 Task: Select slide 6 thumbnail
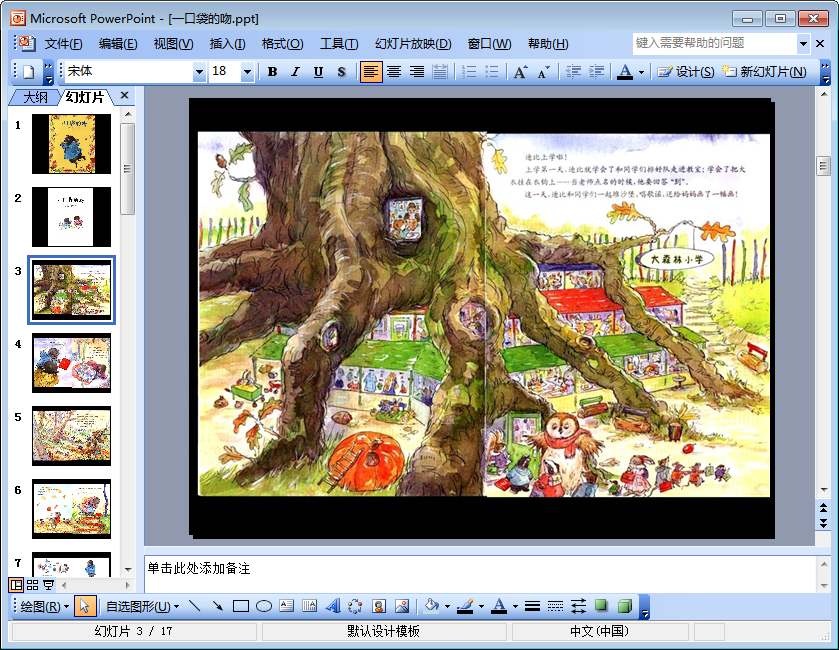(x=71, y=509)
